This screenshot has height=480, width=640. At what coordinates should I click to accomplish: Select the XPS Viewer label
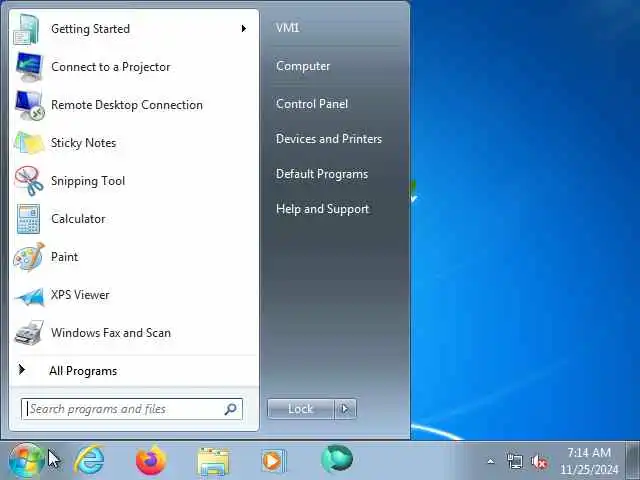point(80,295)
